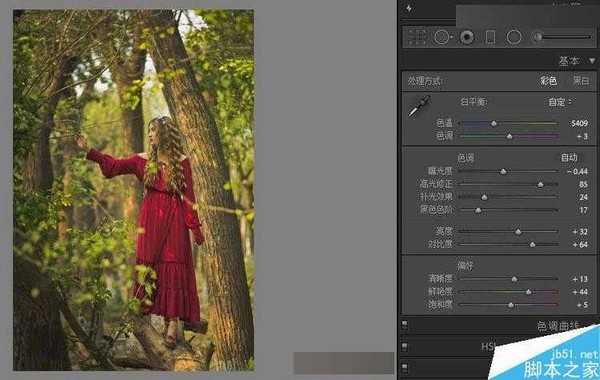
Task: Toggle the tone curve (色调曲线) panel switch
Action: click(x=405, y=325)
